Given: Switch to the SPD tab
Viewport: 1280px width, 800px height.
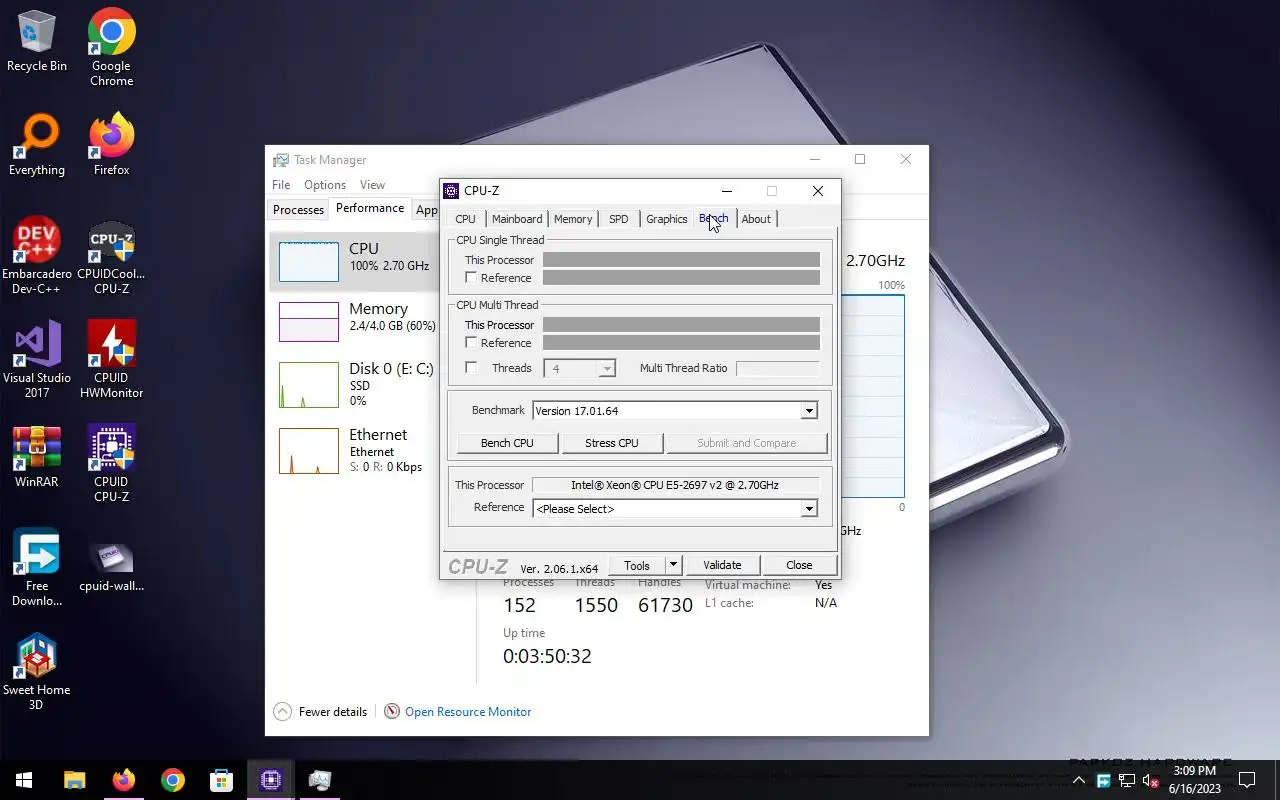Looking at the screenshot, I should 619,219.
